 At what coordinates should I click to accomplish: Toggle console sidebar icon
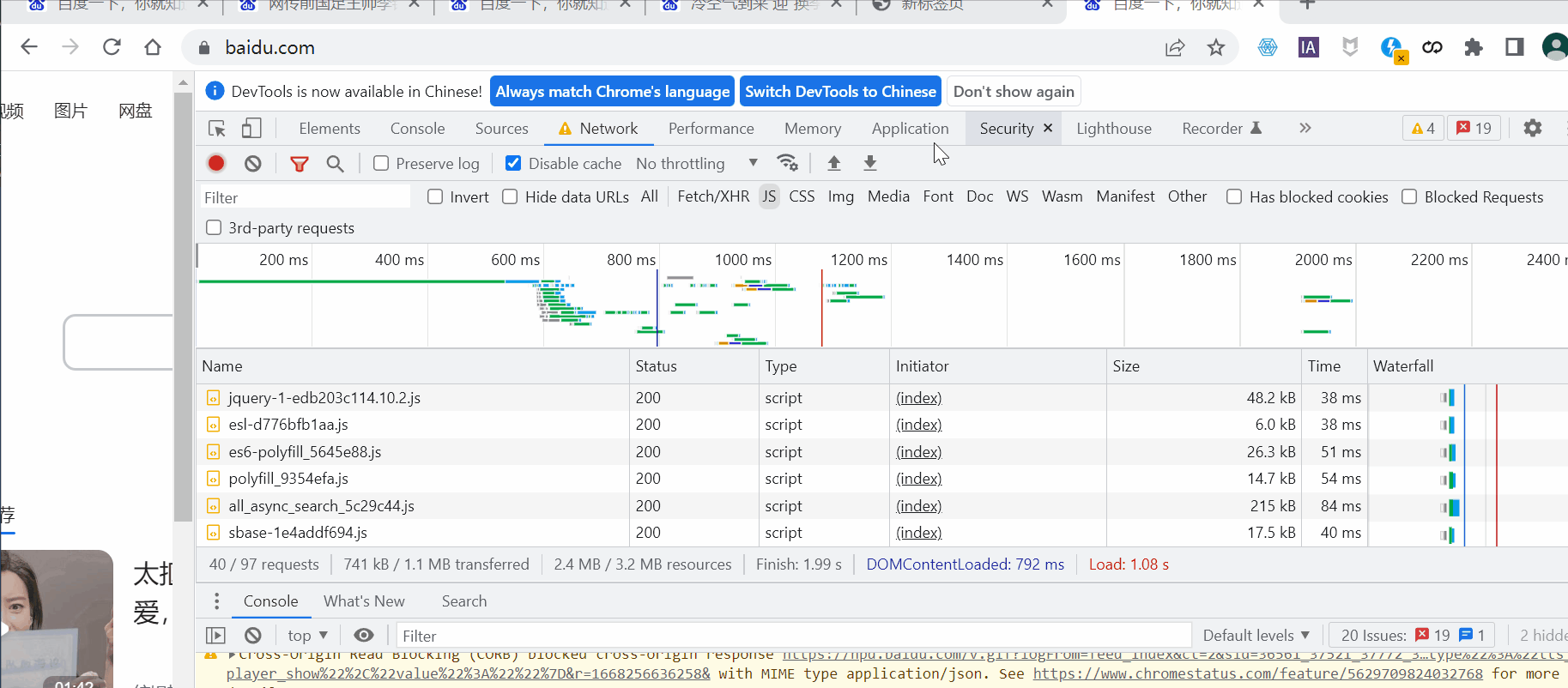coord(215,636)
